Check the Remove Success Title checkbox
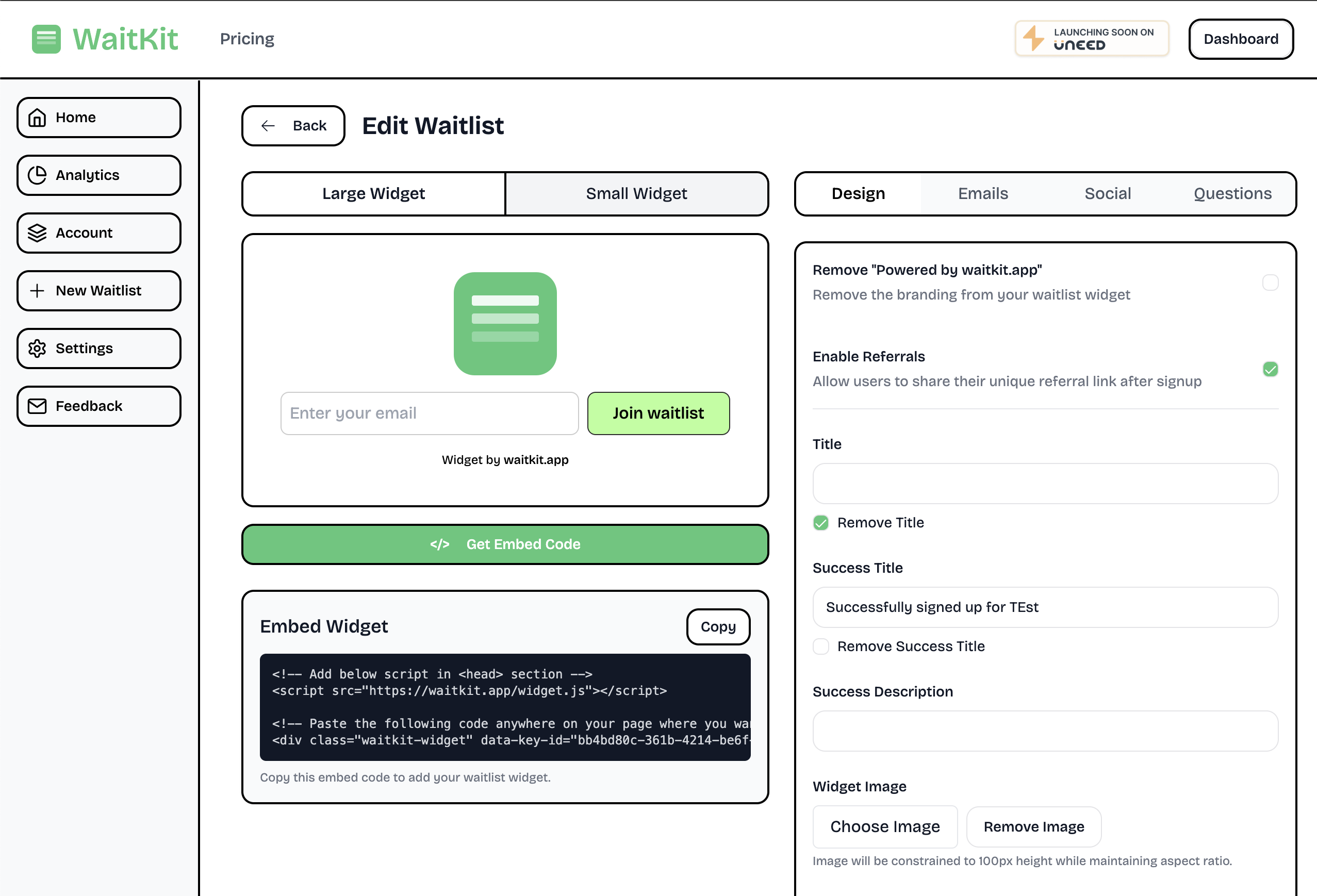 coord(820,646)
